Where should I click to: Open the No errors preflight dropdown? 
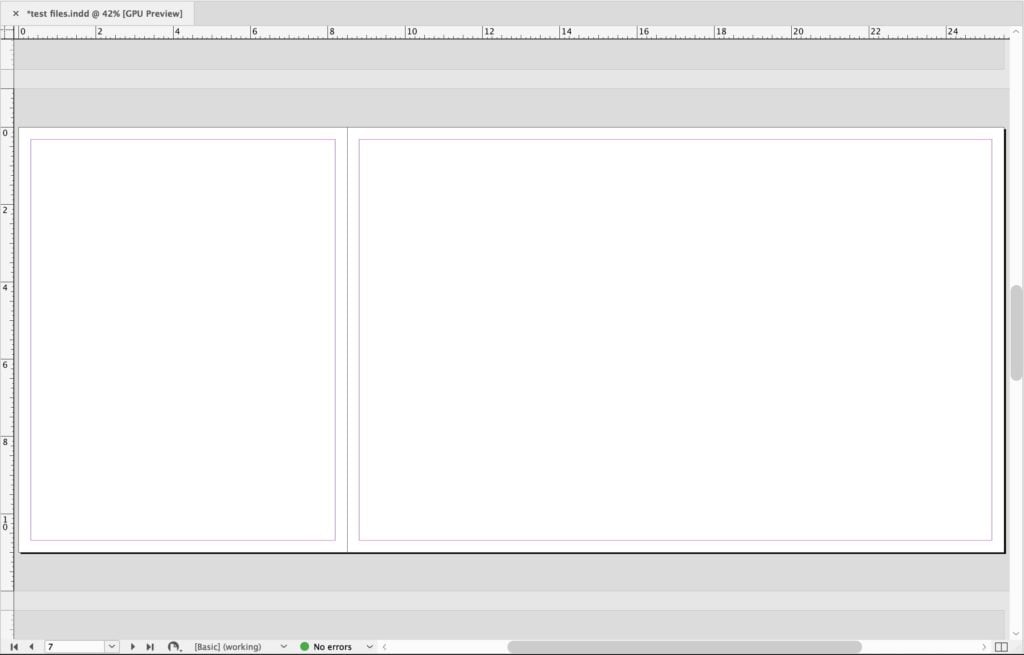click(369, 646)
